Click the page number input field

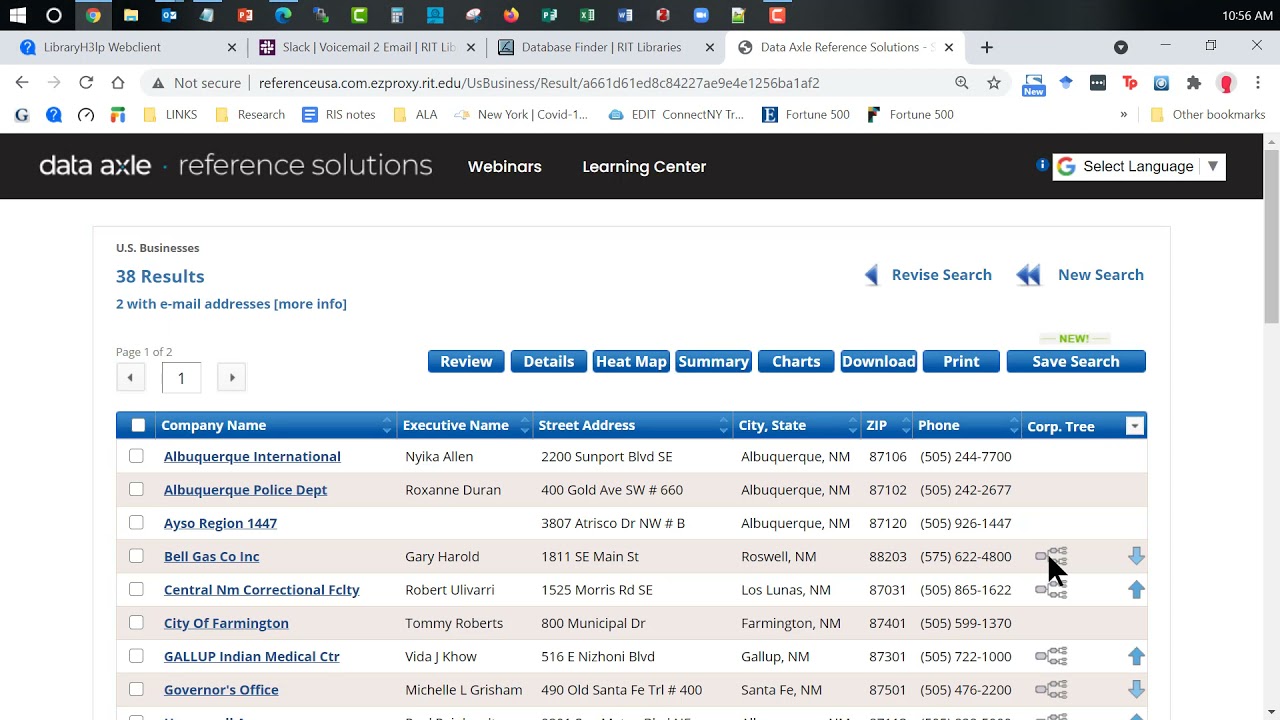[181, 378]
